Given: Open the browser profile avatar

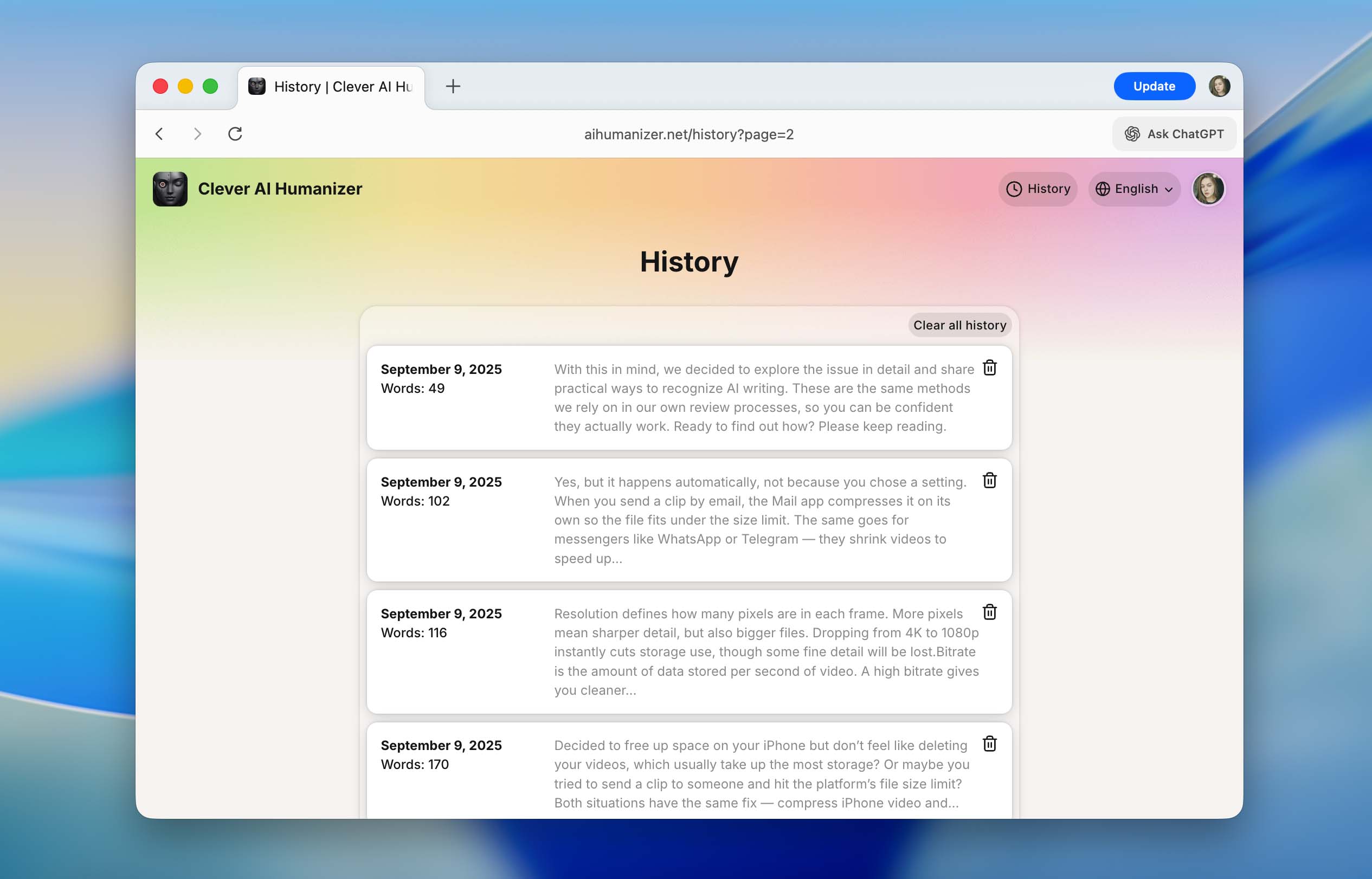Looking at the screenshot, I should pyautogui.click(x=1219, y=86).
